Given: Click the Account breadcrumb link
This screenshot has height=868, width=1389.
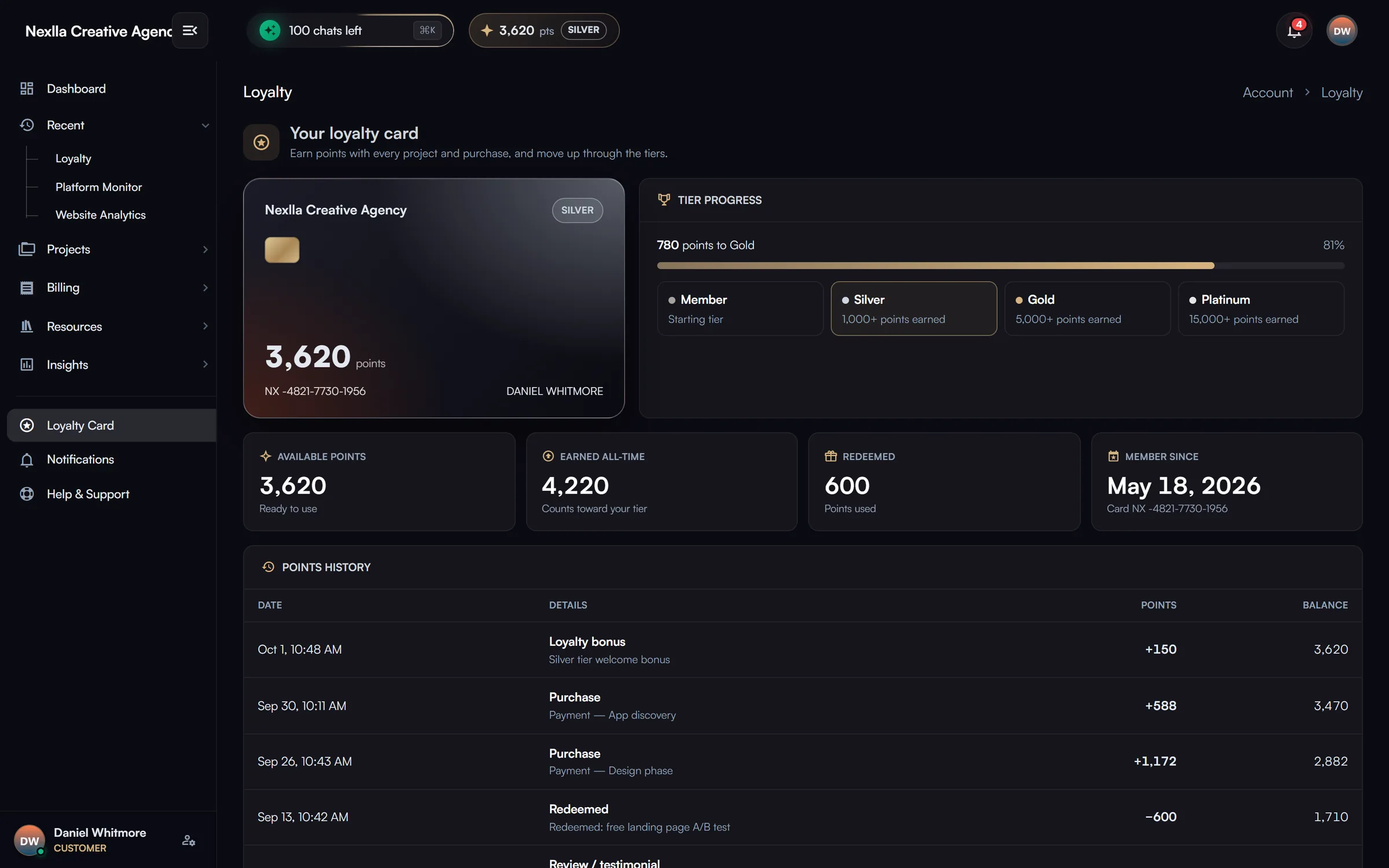Looking at the screenshot, I should (1267, 93).
